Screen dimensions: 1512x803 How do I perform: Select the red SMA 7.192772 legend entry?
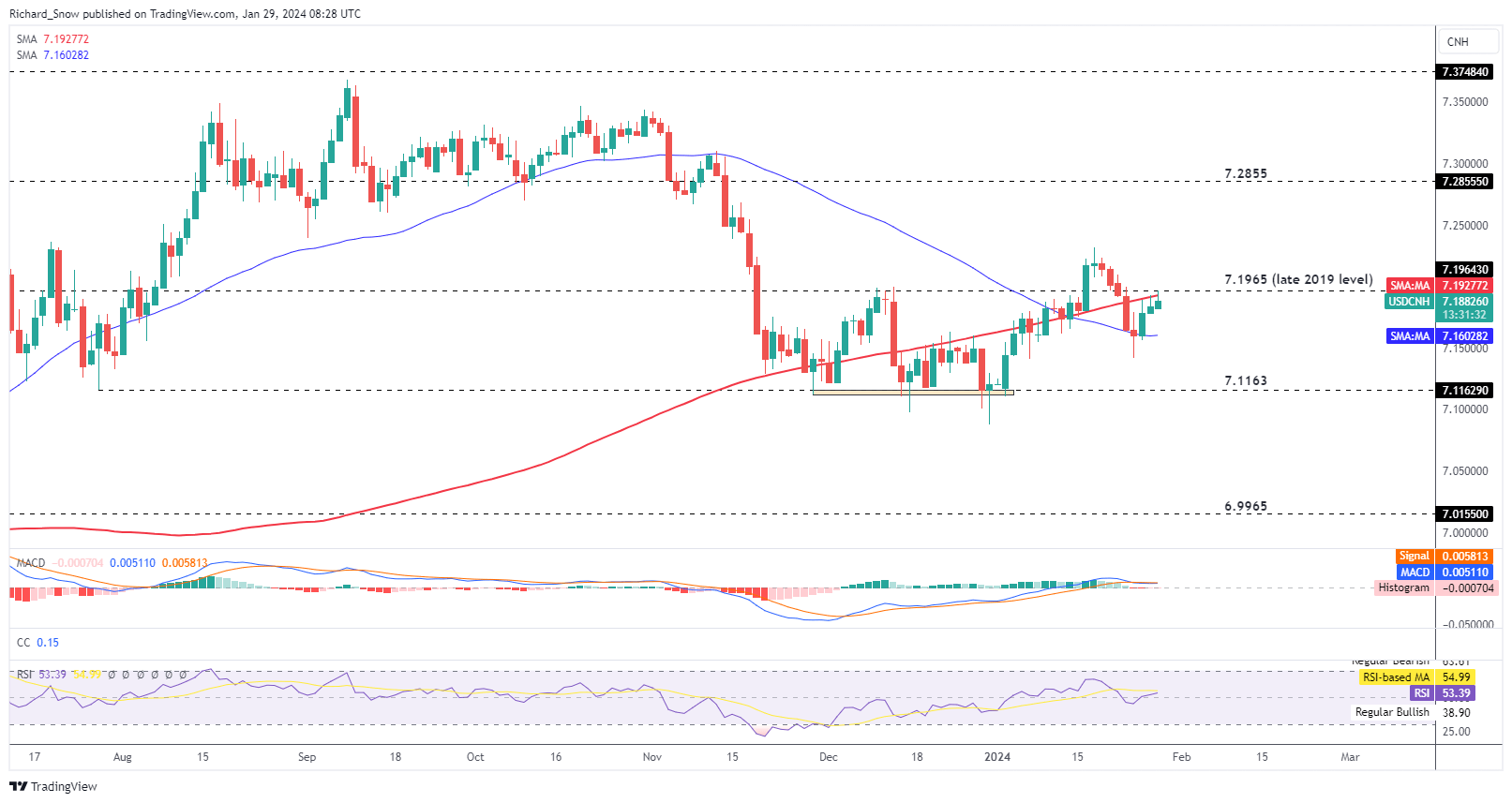(52, 39)
